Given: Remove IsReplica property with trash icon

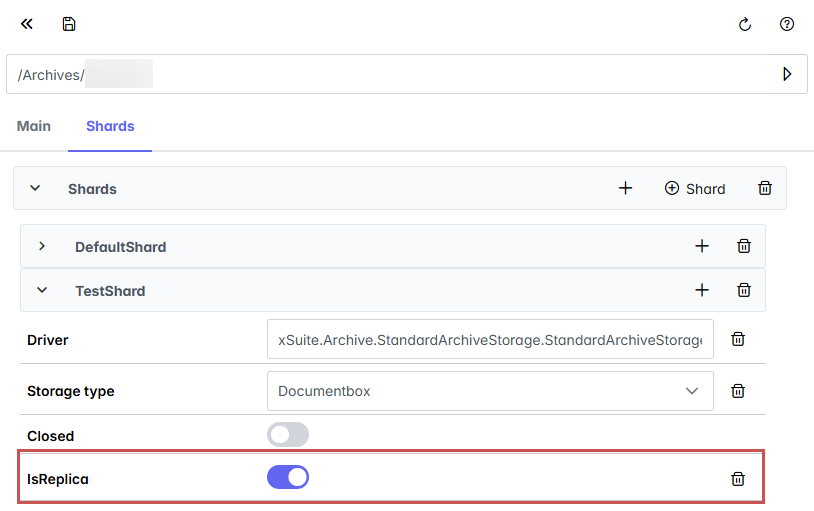Looking at the screenshot, I should pos(738,479).
